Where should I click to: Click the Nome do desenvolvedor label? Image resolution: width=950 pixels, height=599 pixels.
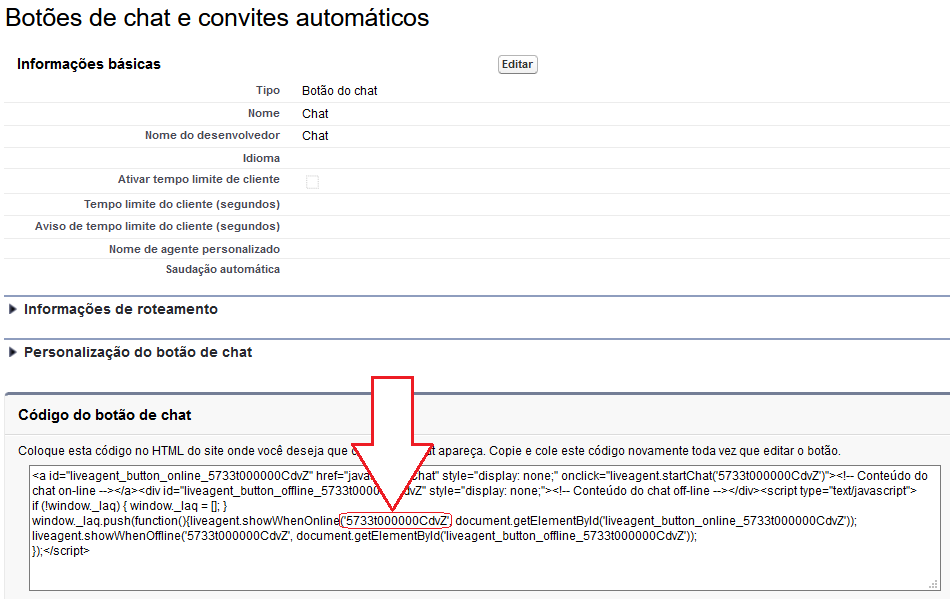click(x=213, y=135)
